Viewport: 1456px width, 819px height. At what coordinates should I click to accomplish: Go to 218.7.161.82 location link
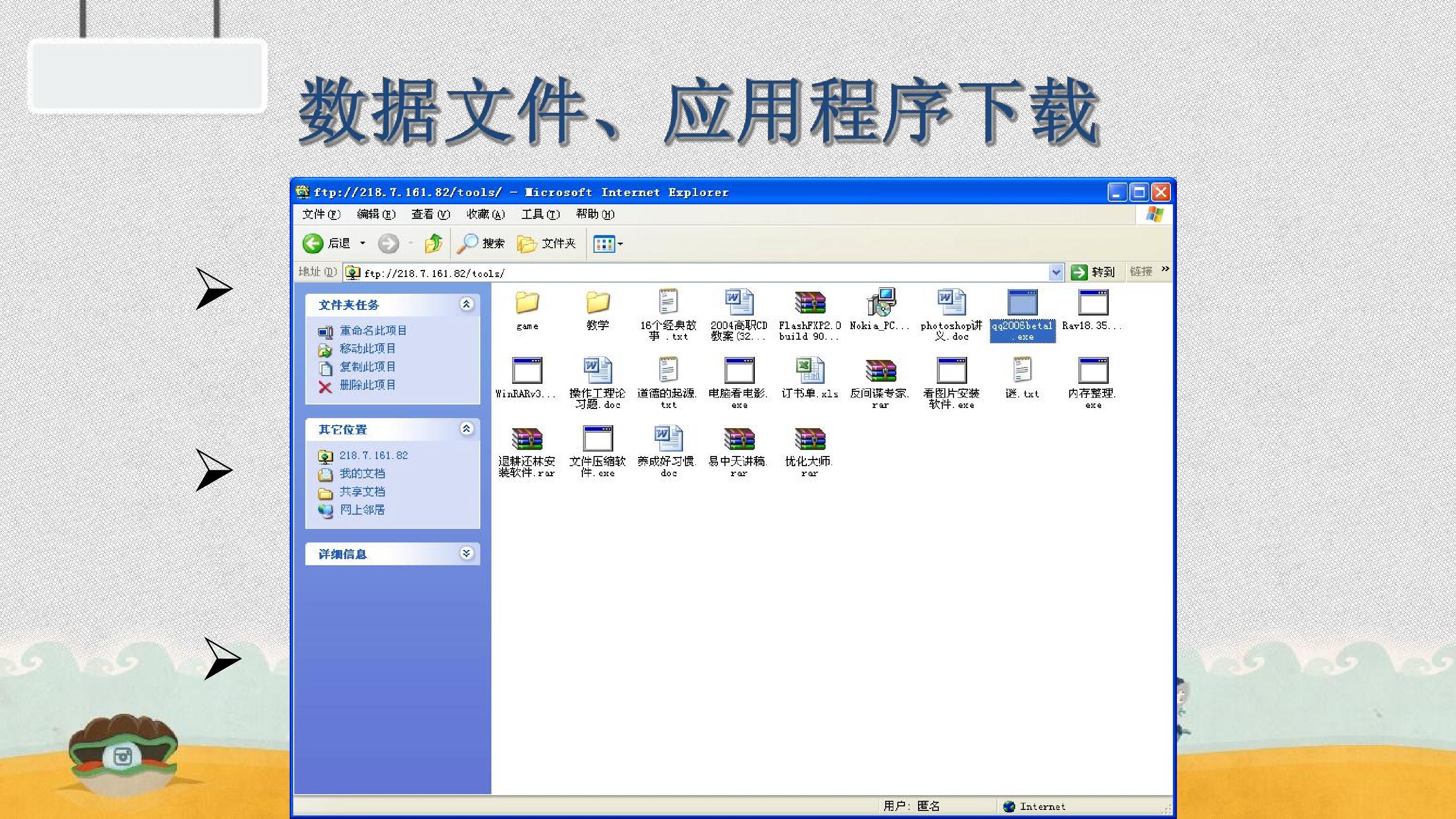point(374,456)
